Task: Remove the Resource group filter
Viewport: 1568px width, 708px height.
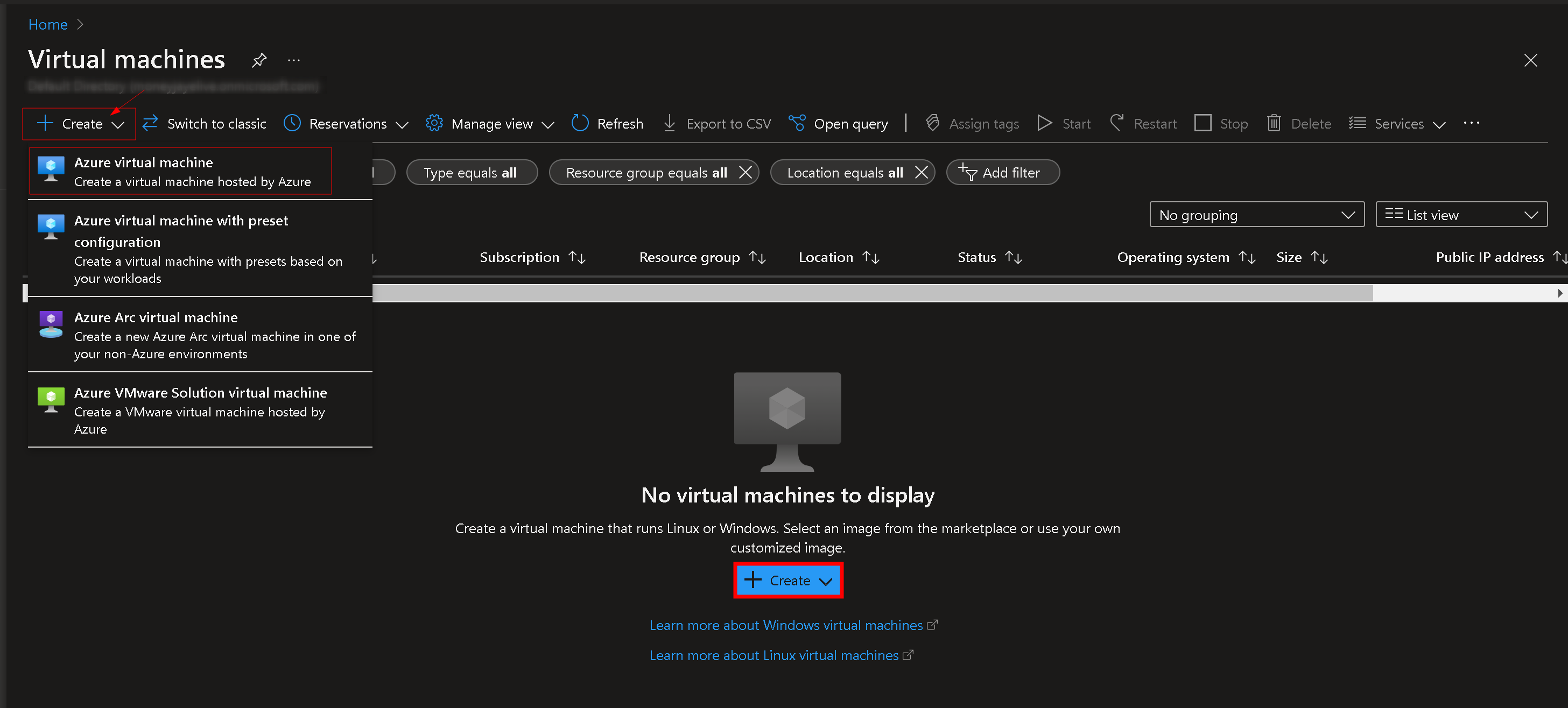Action: coord(745,172)
